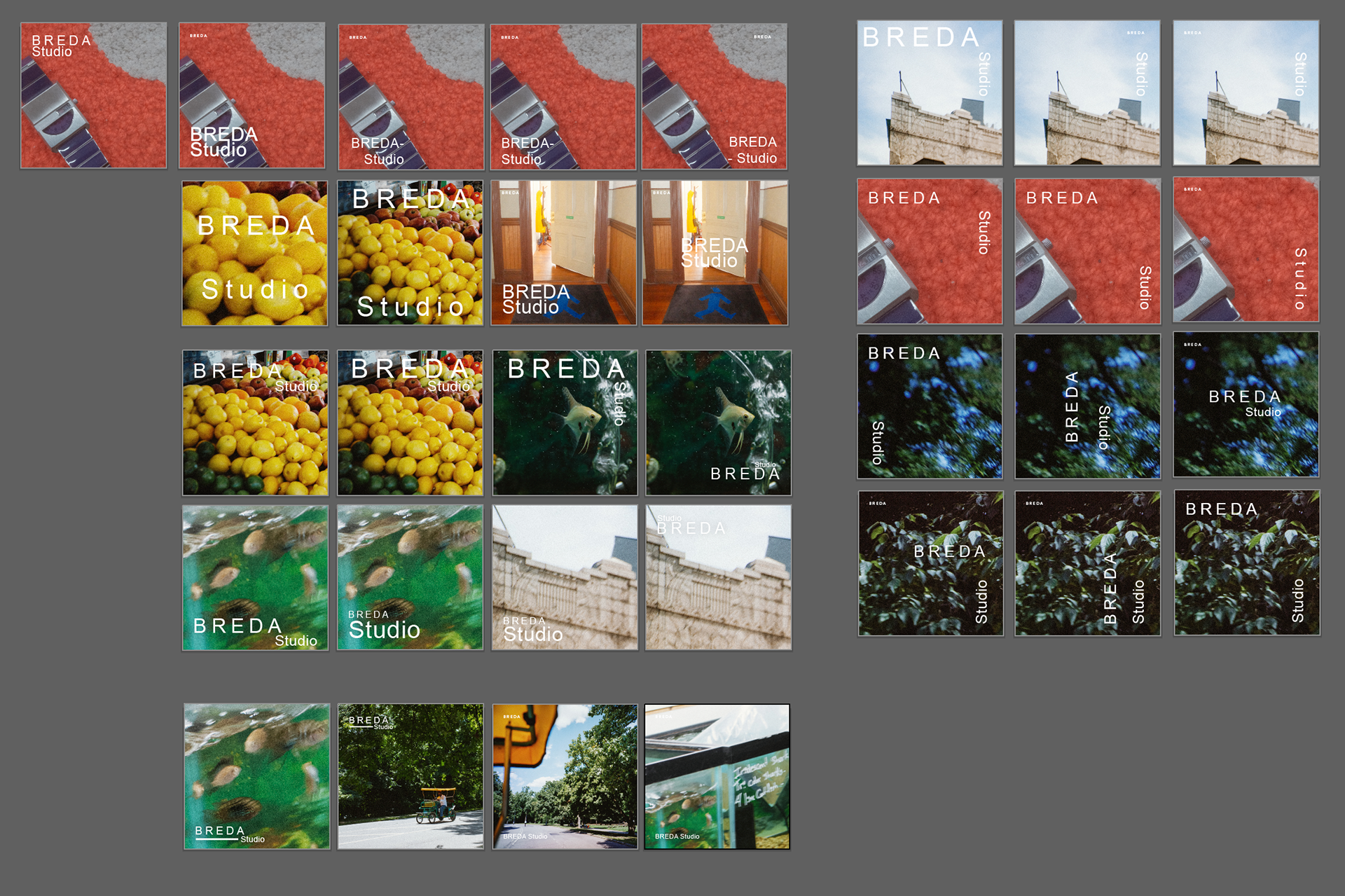Click angelfish artboard with large BREDA at top
Image resolution: width=1345 pixels, height=896 pixels.
pos(565,422)
